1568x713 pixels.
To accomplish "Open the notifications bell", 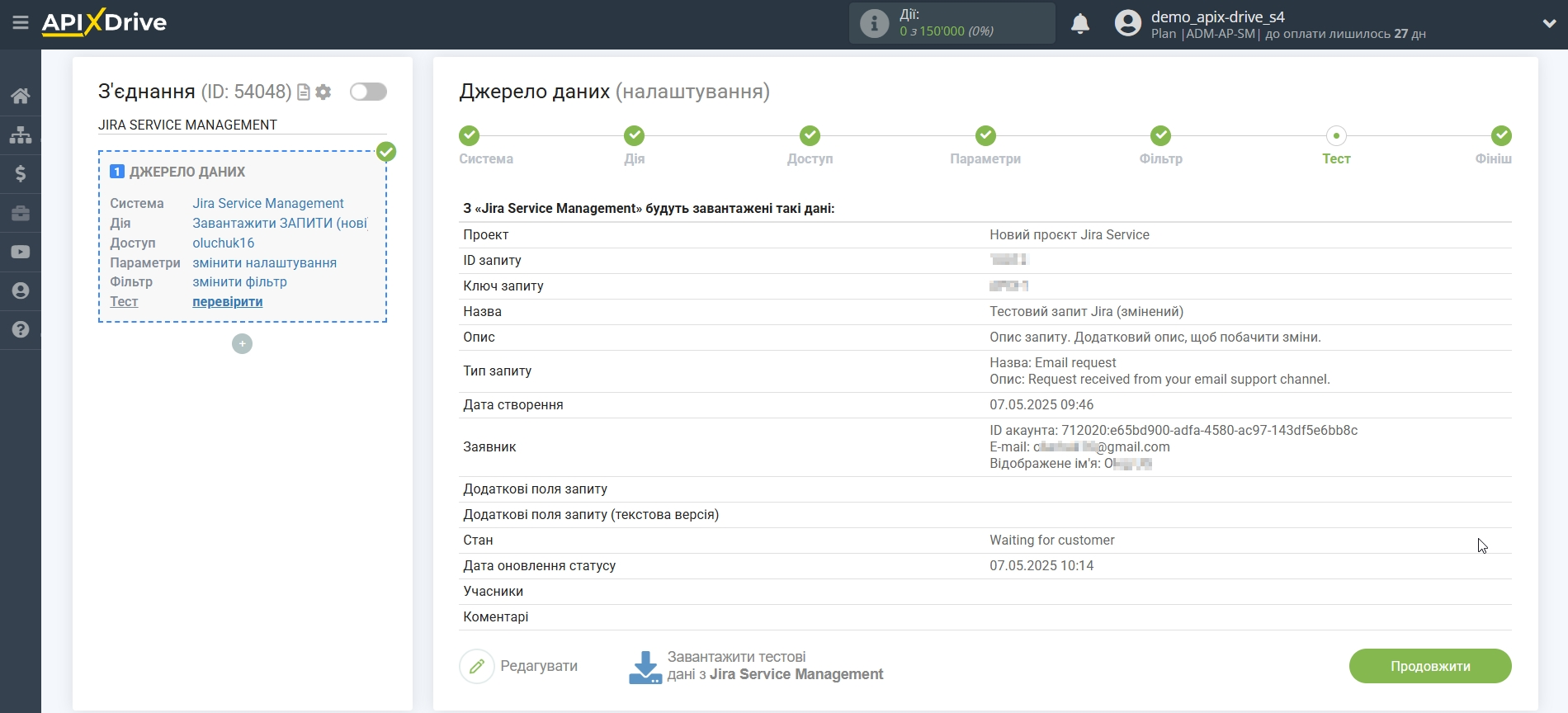I will (1080, 23).
